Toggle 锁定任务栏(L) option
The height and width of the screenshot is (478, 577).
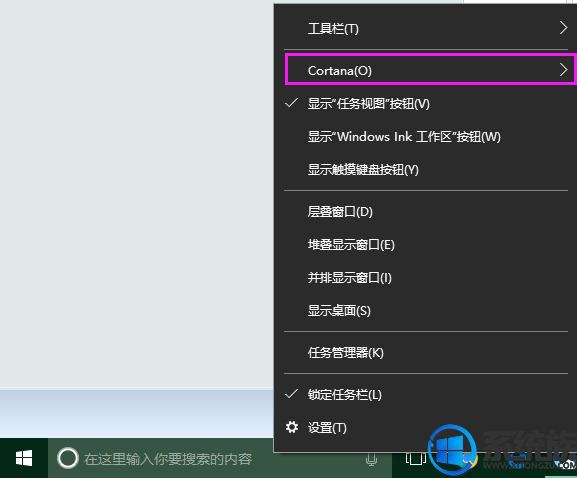click(426, 394)
